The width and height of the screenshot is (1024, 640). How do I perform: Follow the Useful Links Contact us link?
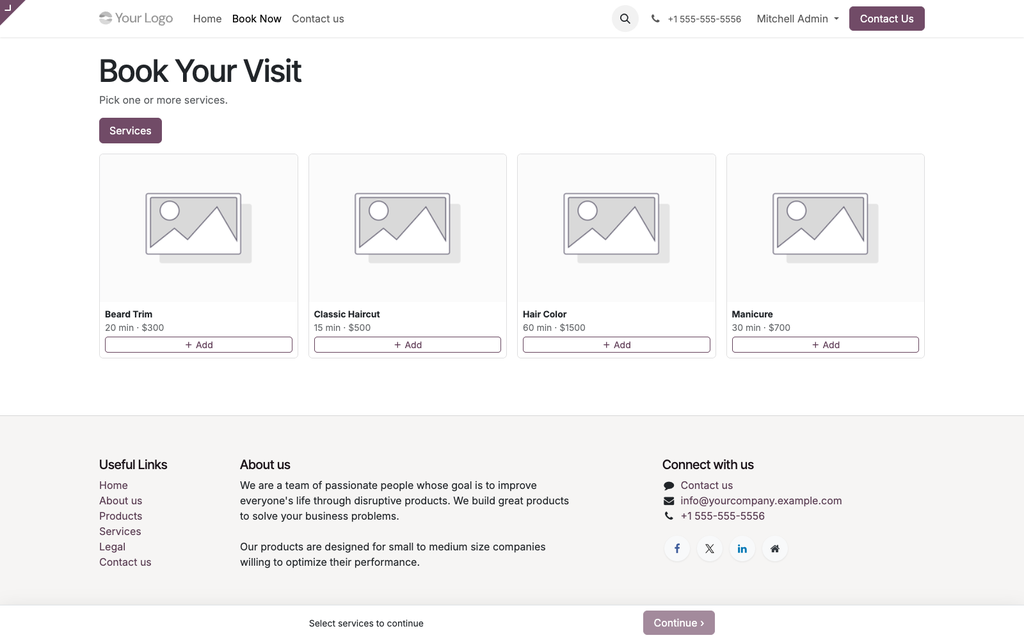125,562
